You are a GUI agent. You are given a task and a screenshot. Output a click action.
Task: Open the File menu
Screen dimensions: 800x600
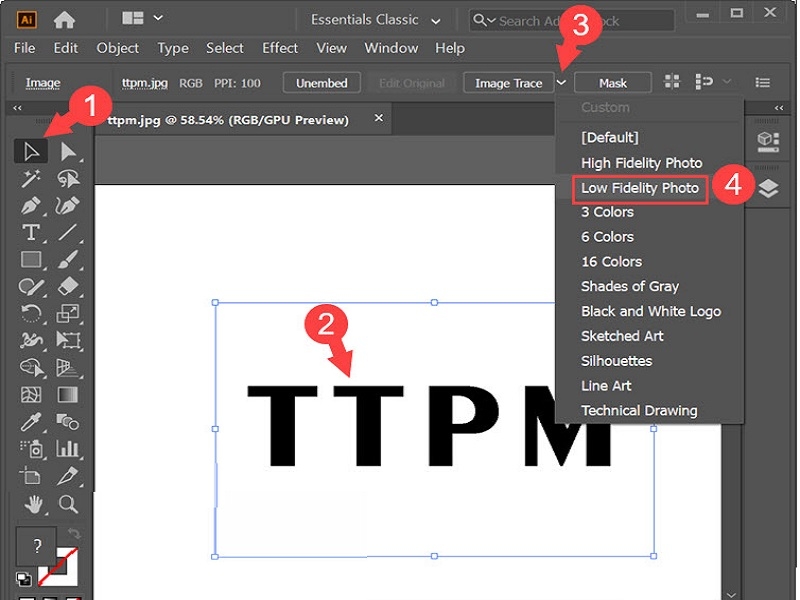tap(24, 48)
